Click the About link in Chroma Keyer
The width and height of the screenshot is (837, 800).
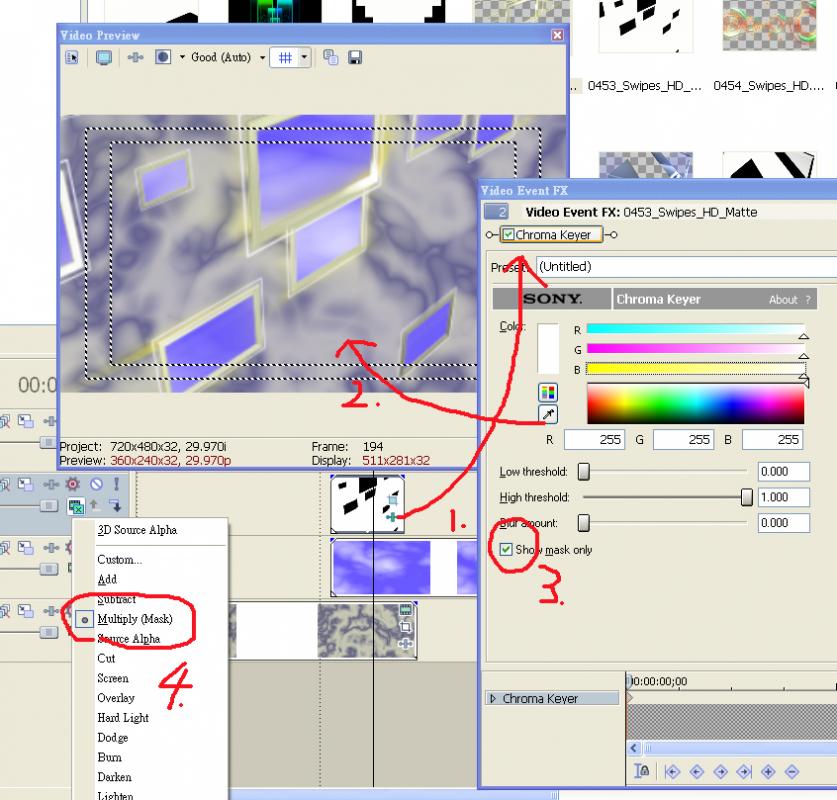[783, 299]
